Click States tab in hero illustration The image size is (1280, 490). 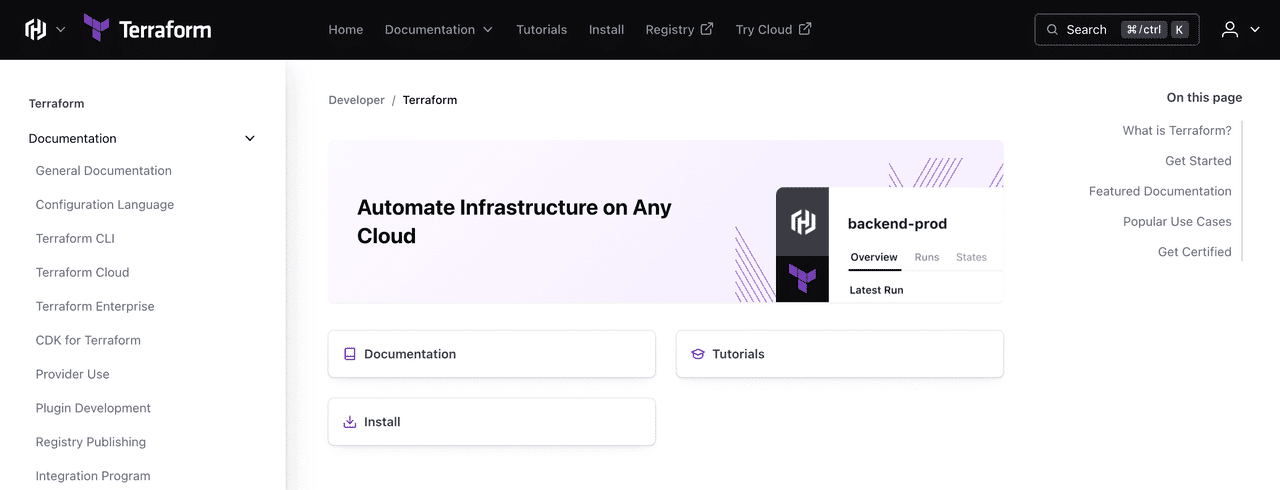click(x=971, y=257)
